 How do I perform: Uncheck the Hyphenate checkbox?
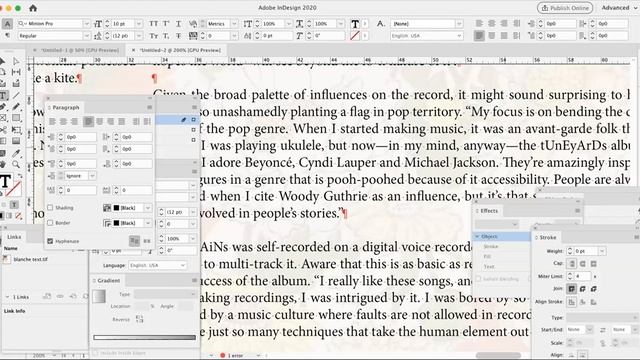pos(50,241)
